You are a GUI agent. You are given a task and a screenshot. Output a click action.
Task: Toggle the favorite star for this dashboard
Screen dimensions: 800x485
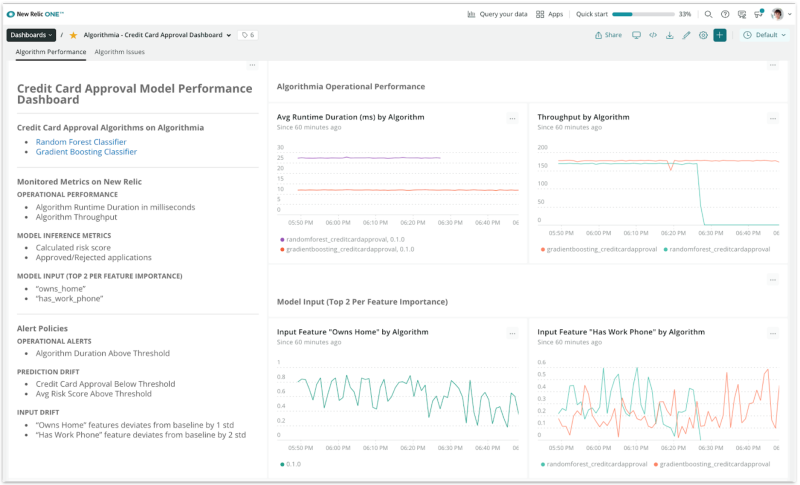[x=73, y=35]
